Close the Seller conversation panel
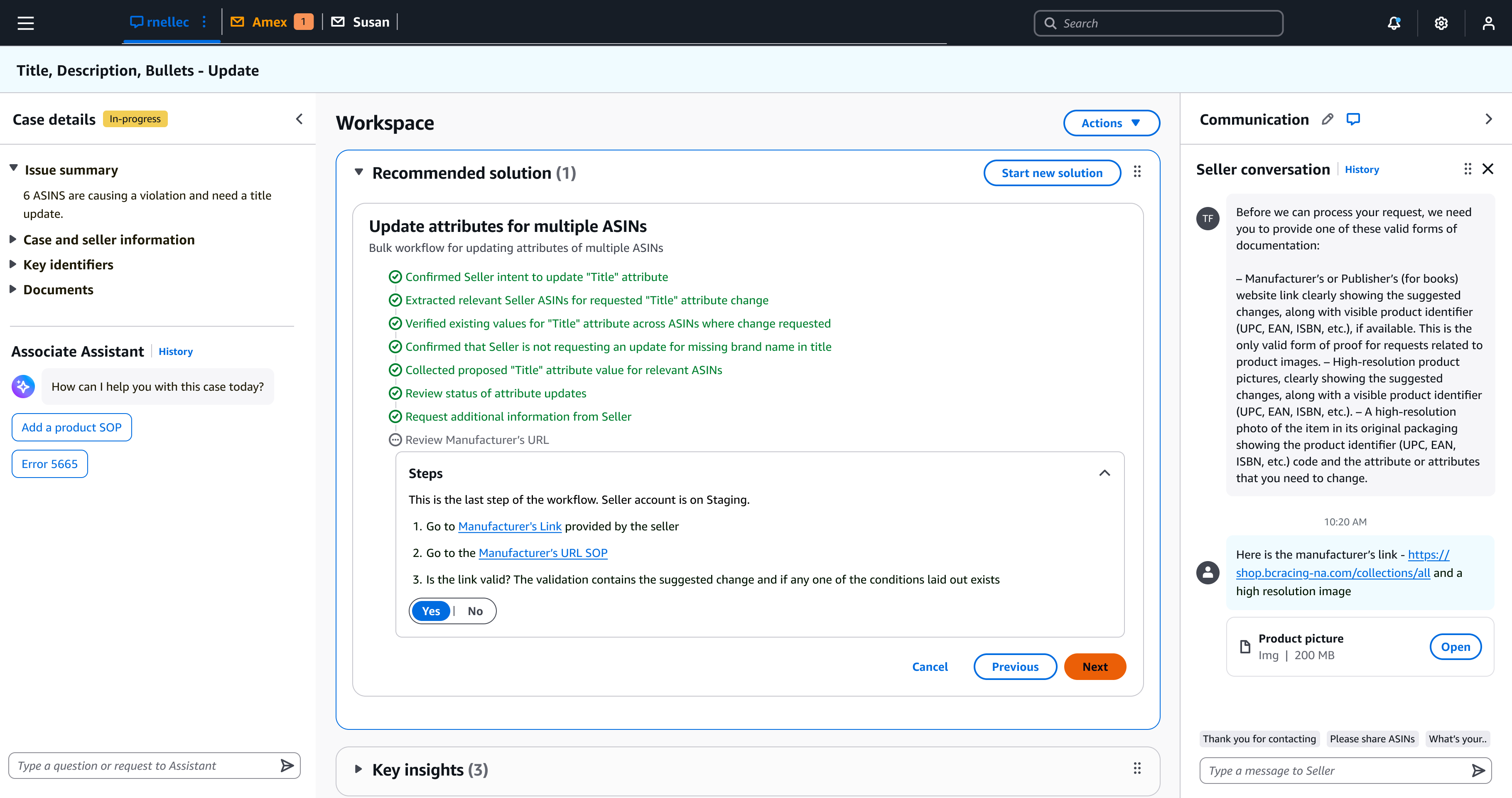The height and width of the screenshot is (798, 1512). (1488, 169)
